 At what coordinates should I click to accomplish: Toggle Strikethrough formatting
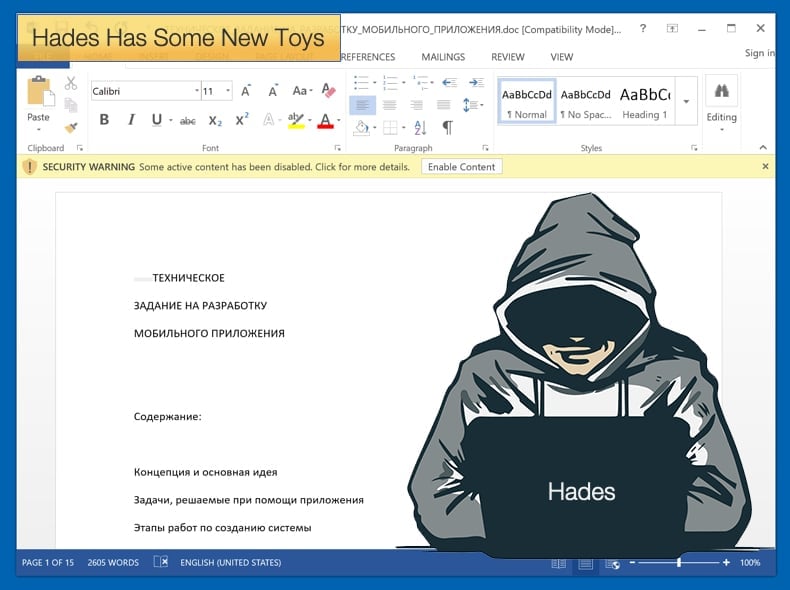coord(187,120)
